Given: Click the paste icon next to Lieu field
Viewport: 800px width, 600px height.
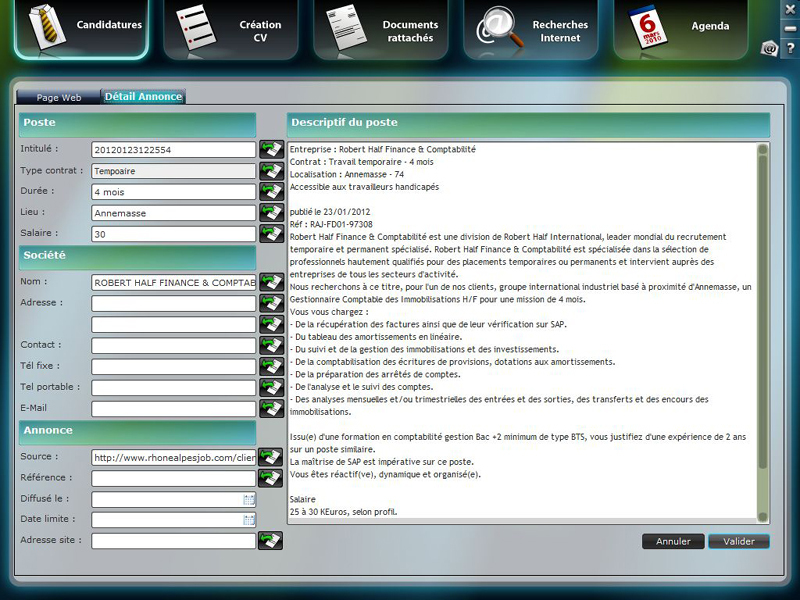Looking at the screenshot, I should pos(271,212).
